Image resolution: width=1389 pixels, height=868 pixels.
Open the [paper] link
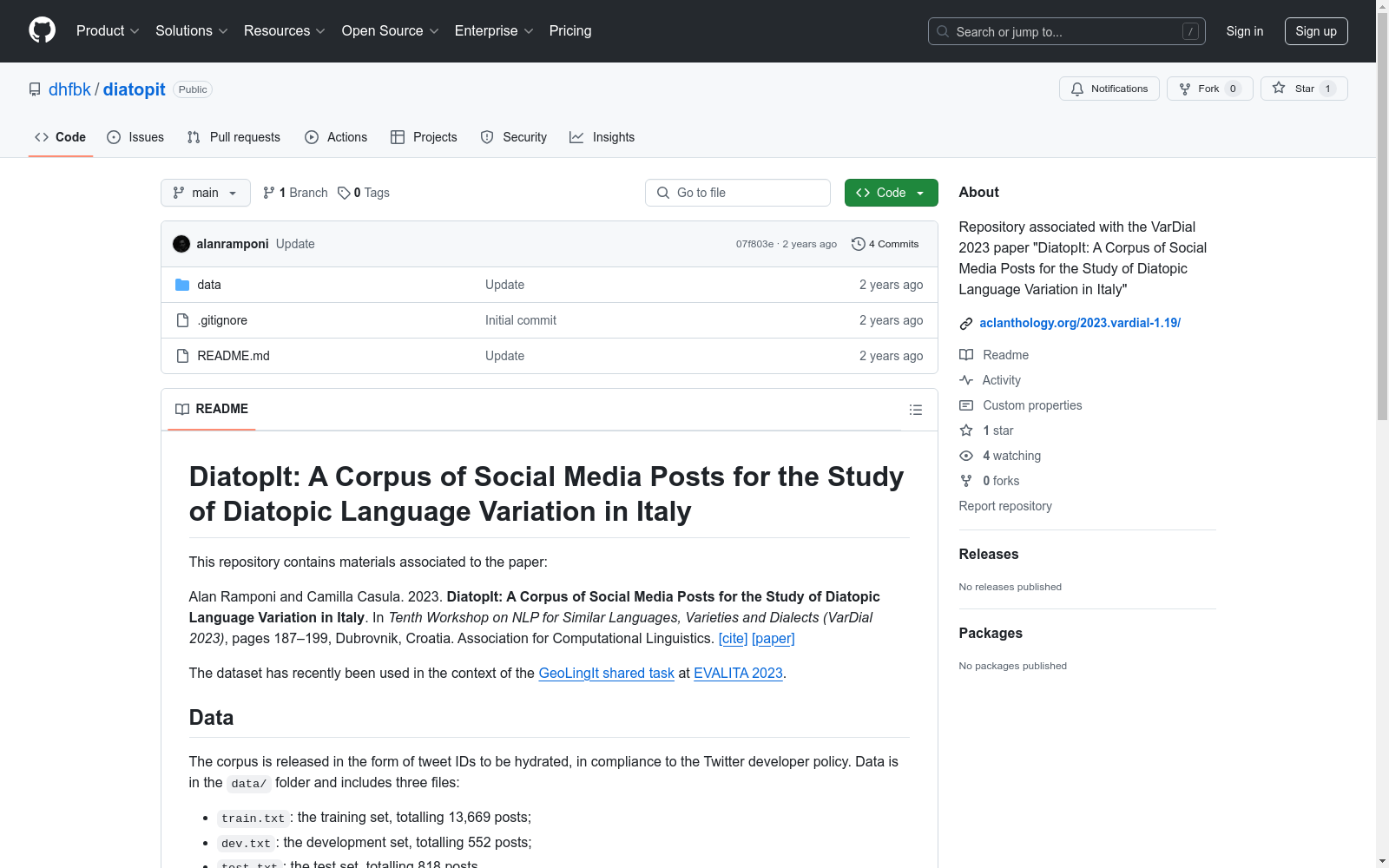[x=773, y=638]
